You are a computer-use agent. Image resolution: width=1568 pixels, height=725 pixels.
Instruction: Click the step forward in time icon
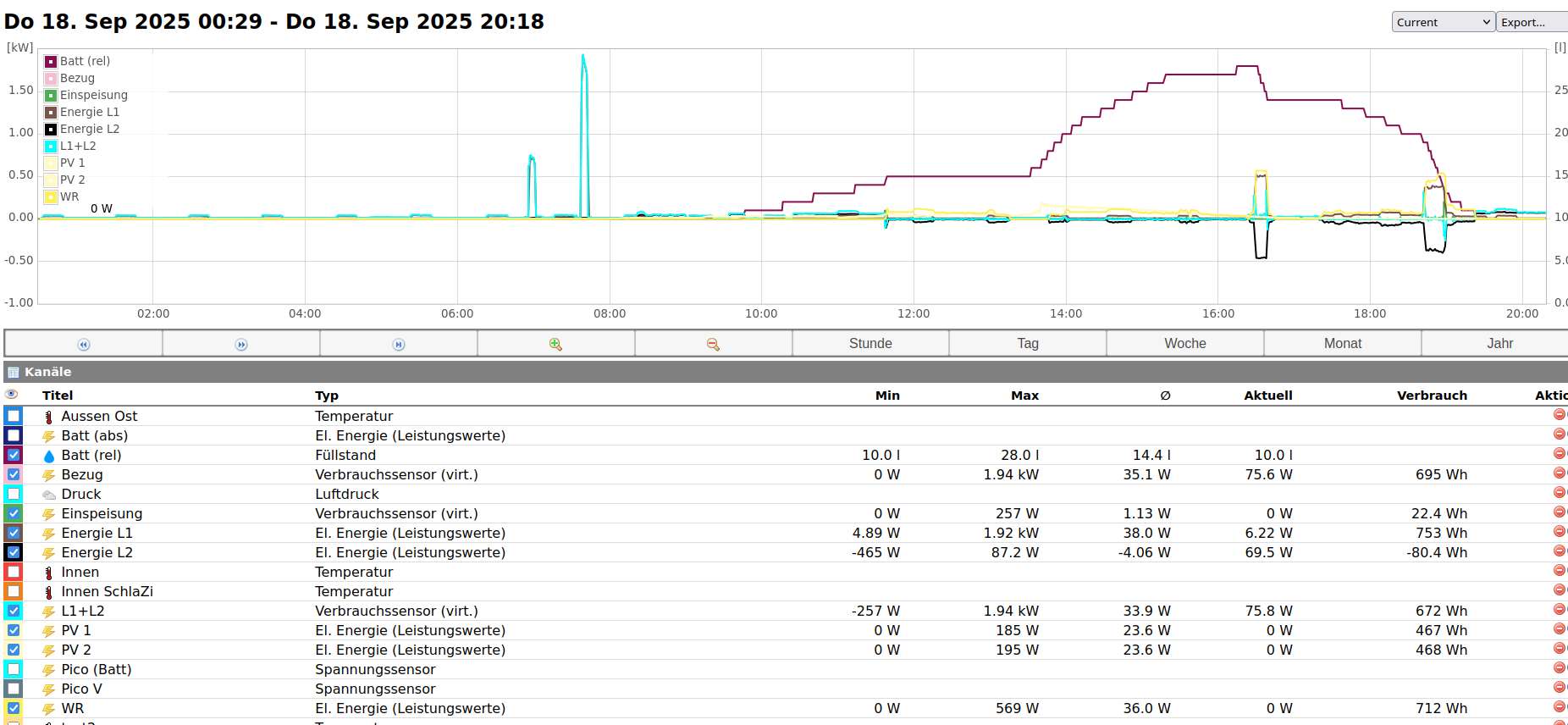[241, 344]
